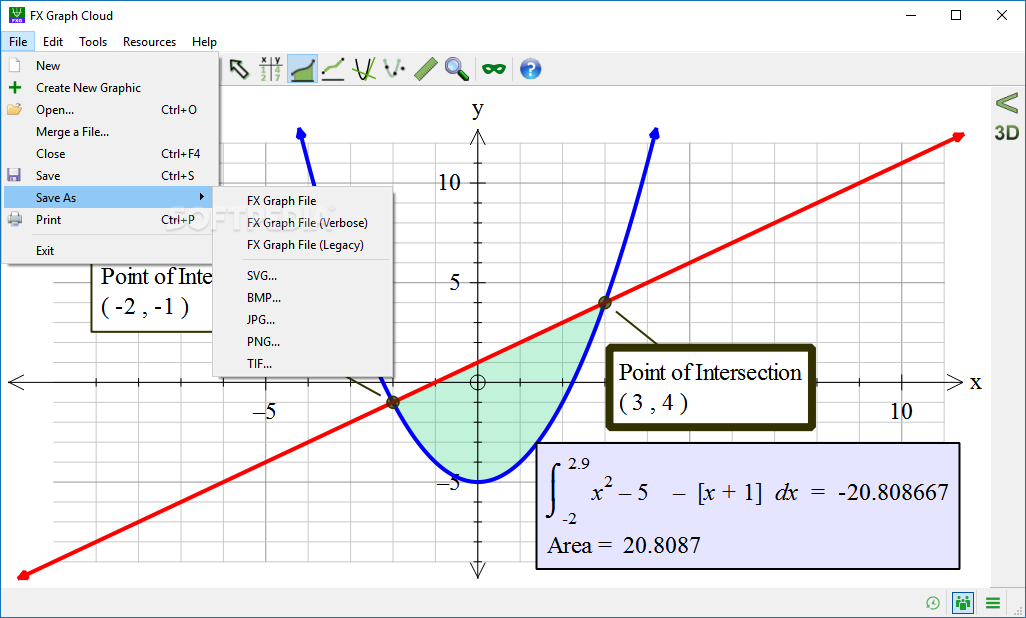Save as FX Graph File (Verbose)

pos(303,223)
